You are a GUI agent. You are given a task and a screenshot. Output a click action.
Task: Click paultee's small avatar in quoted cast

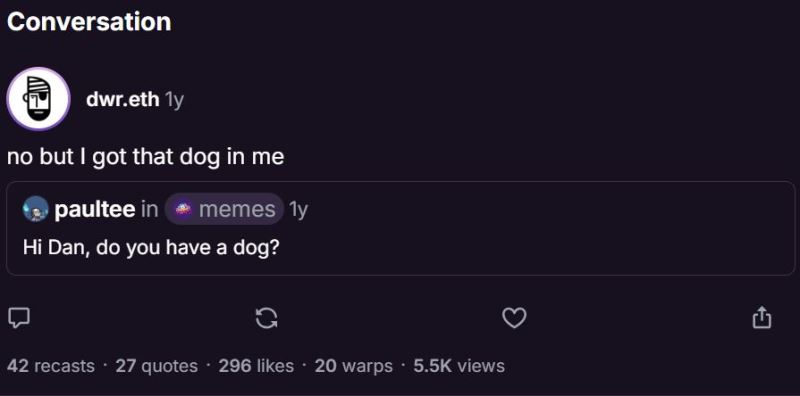point(36,209)
